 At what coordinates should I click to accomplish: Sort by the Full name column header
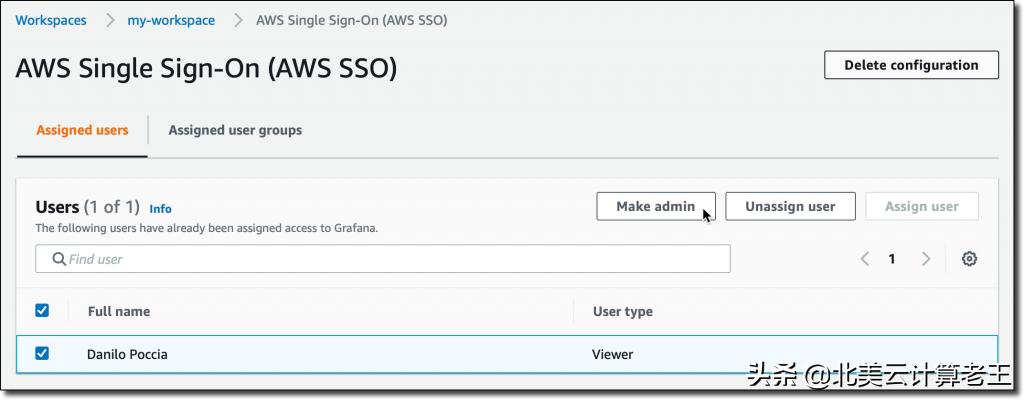[119, 311]
